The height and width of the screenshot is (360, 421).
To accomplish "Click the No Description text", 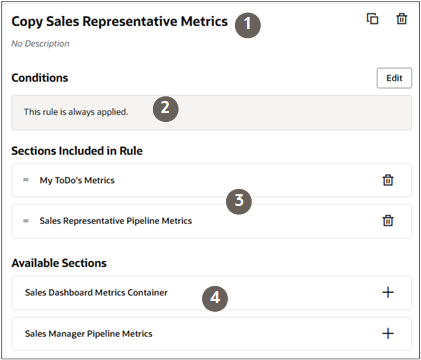I will tap(40, 44).
